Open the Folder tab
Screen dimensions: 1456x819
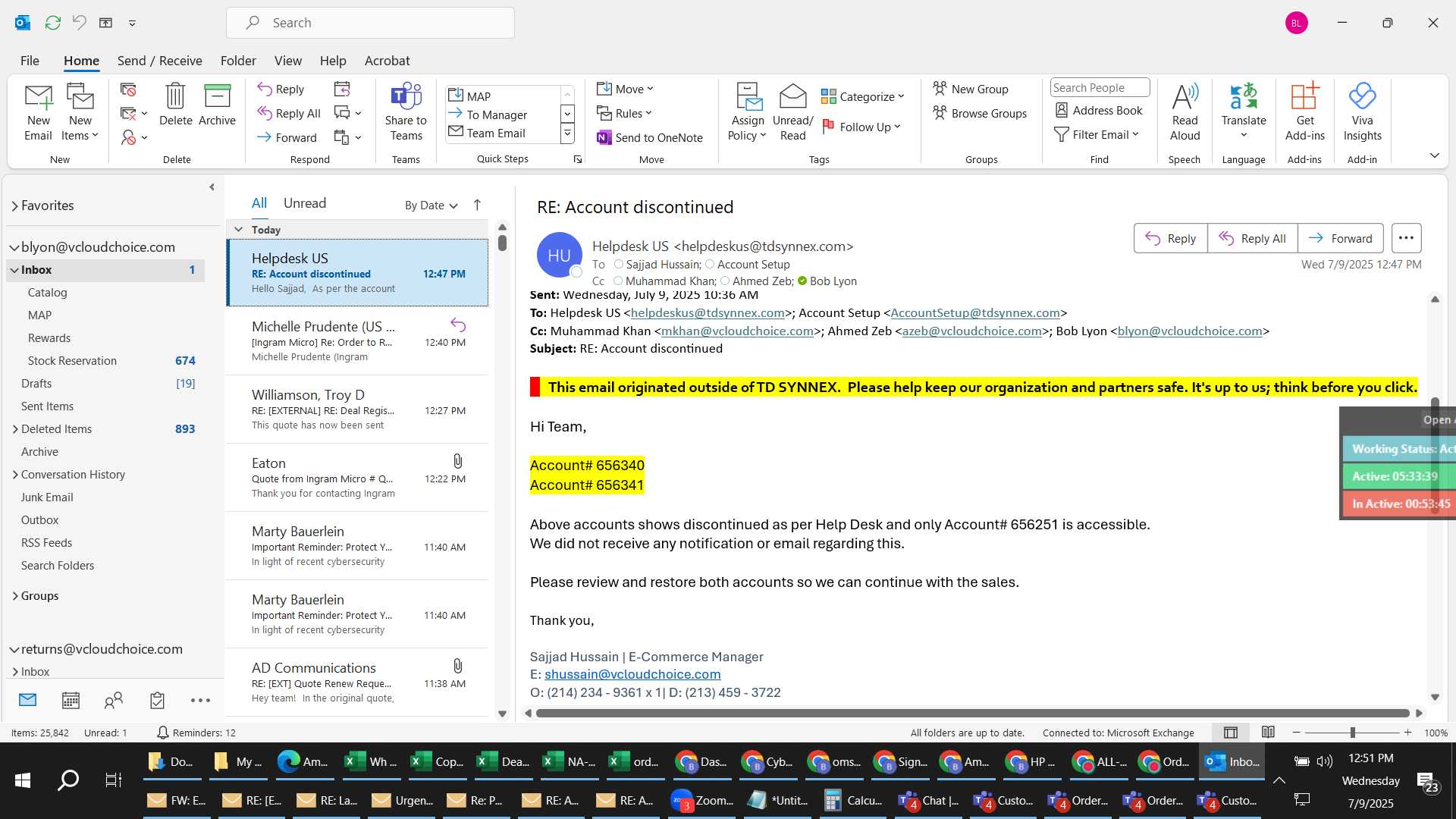238,61
